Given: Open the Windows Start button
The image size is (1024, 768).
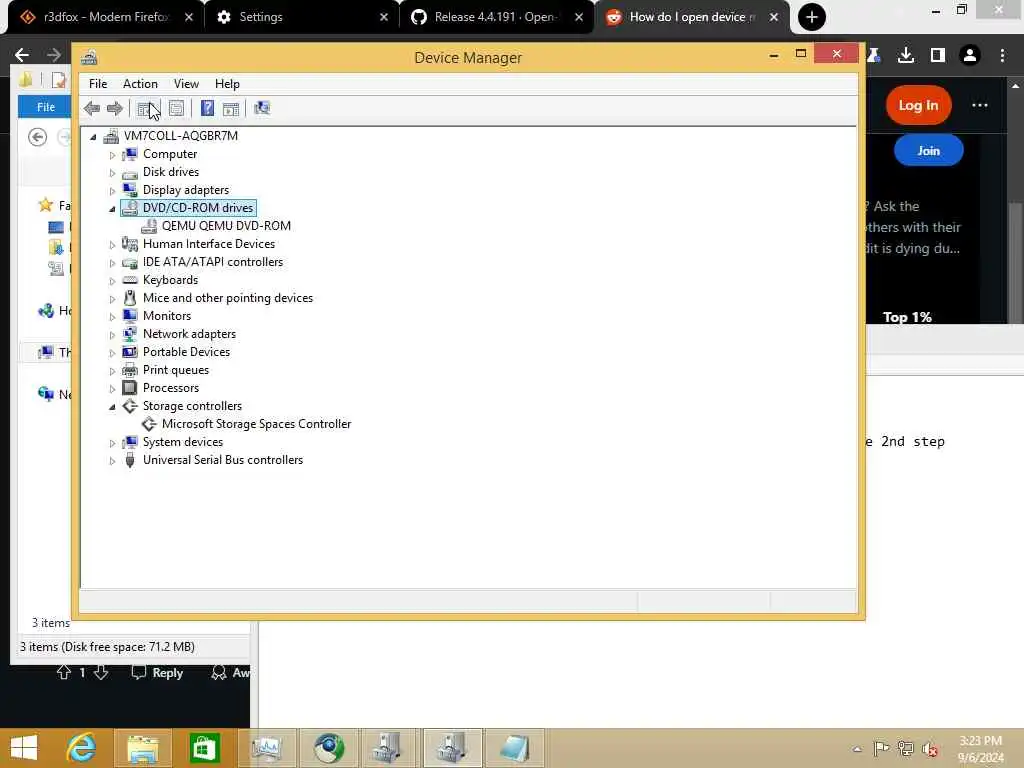Looking at the screenshot, I should click(24, 748).
